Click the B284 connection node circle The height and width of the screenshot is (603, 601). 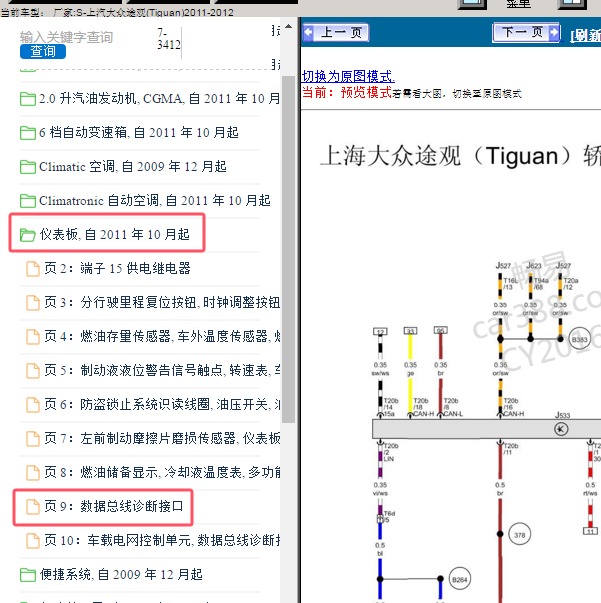(459, 579)
